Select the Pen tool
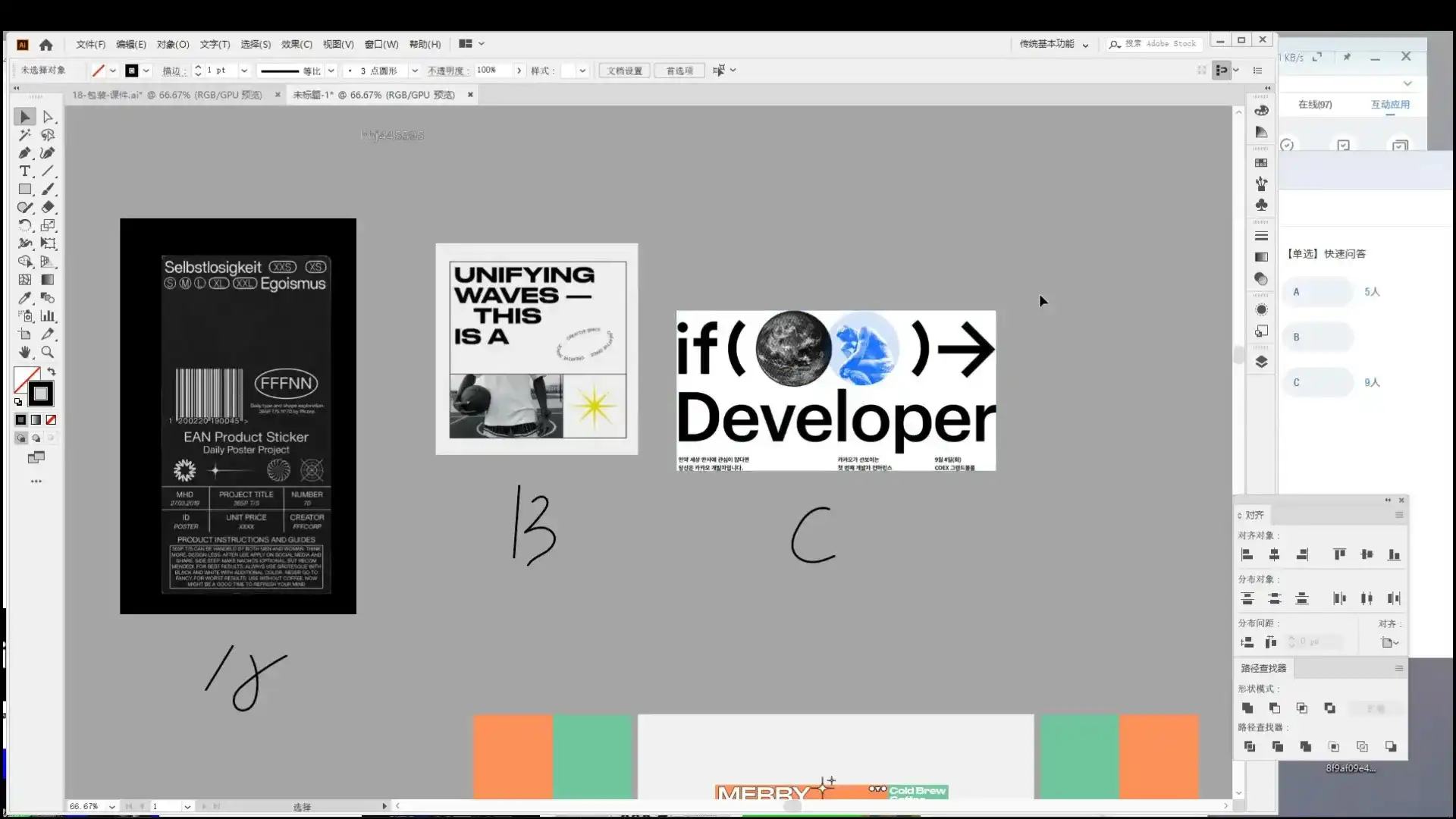This screenshot has height=819, width=1456. coord(24,153)
